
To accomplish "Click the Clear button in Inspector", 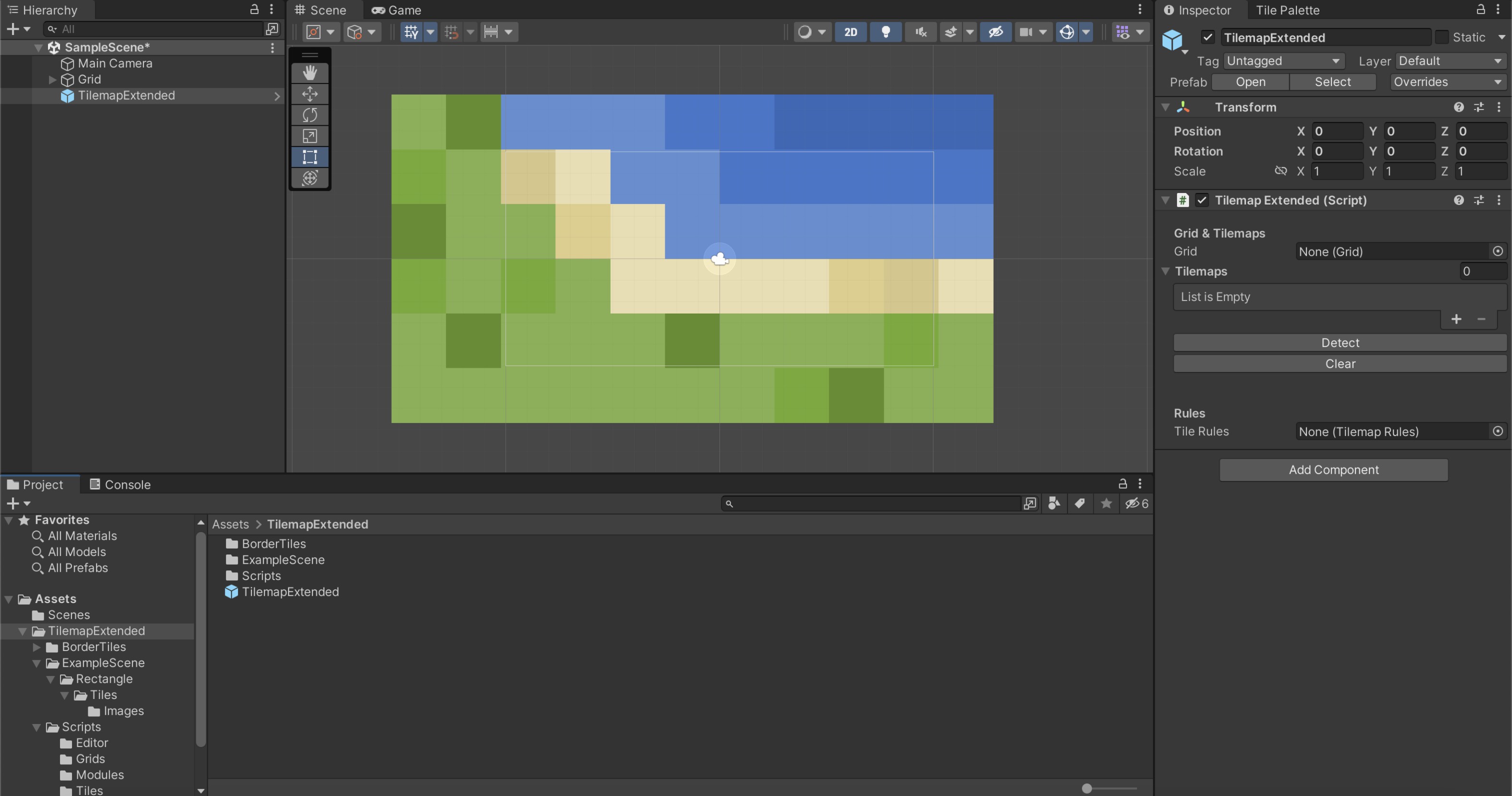I will (x=1339, y=363).
